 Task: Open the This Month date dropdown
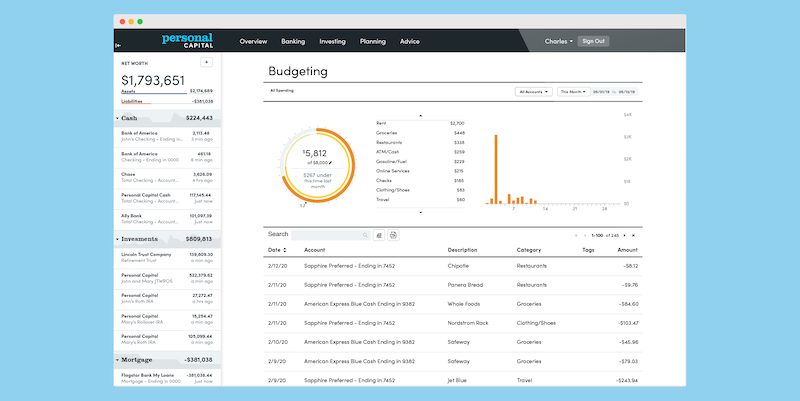point(573,91)
